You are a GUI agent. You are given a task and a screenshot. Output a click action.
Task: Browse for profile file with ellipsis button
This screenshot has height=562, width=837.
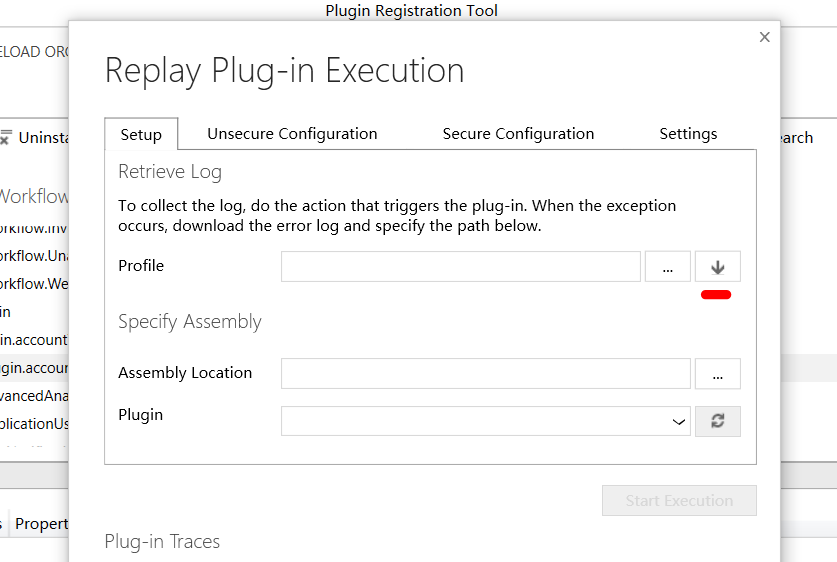[x=667, y=266]
